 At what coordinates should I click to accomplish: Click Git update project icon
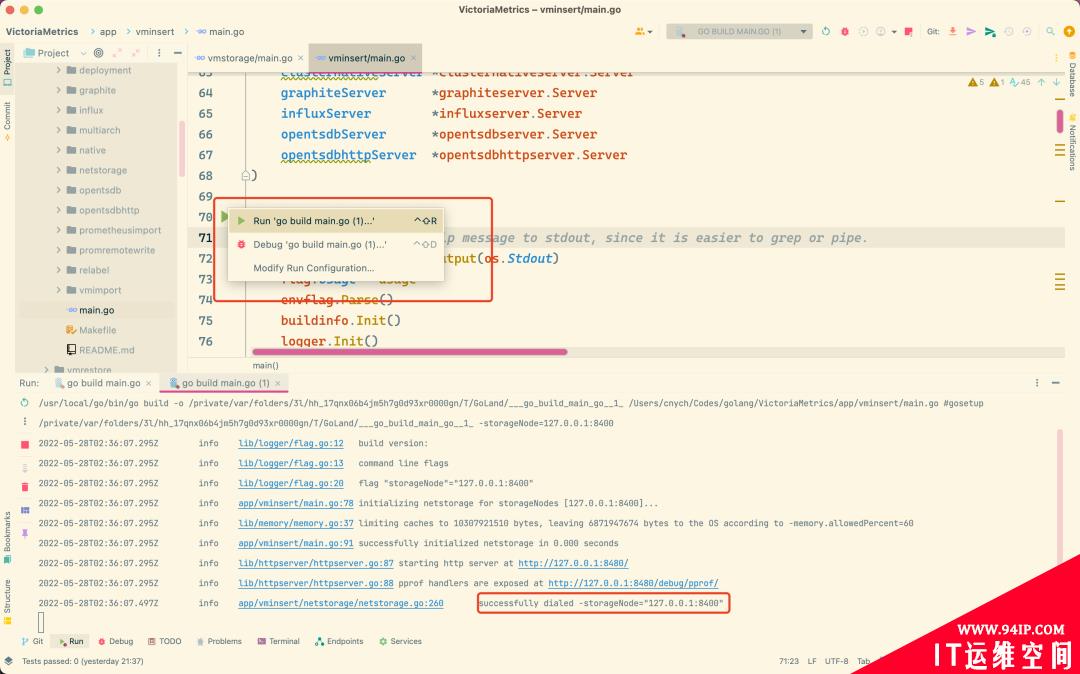click(x=953, y=32)
